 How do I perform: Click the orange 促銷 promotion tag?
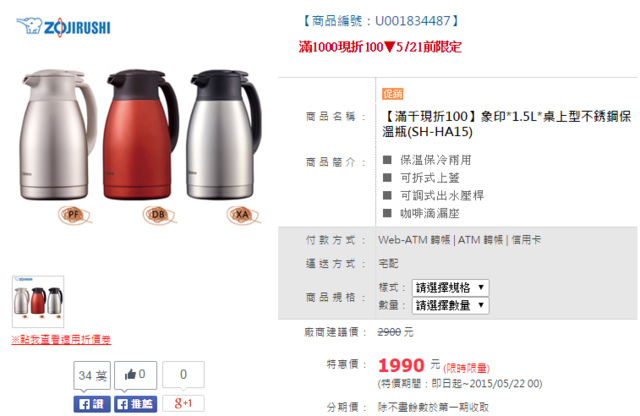tap(392, 94)
